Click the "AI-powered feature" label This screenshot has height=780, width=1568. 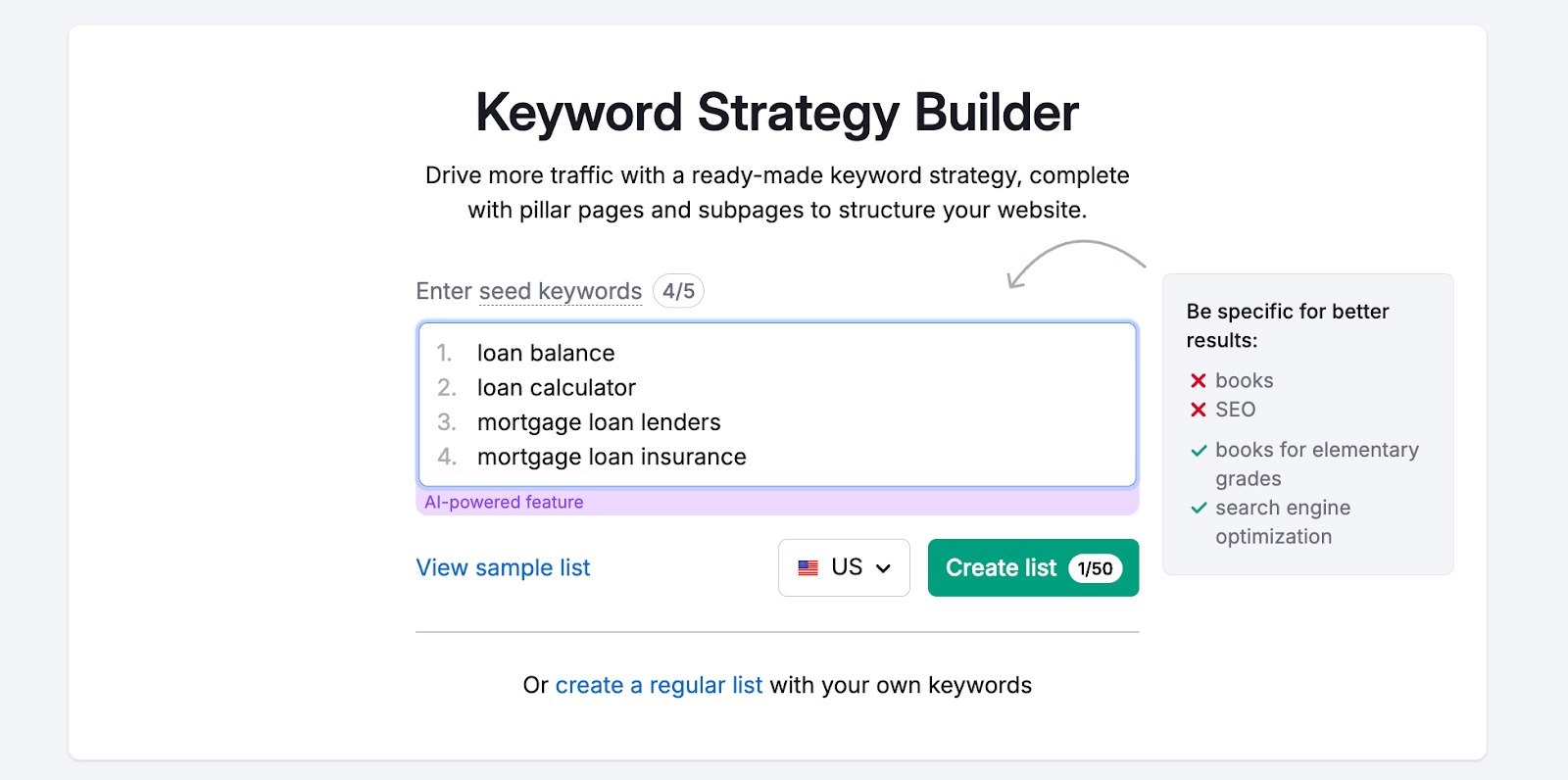coord(503,501)
